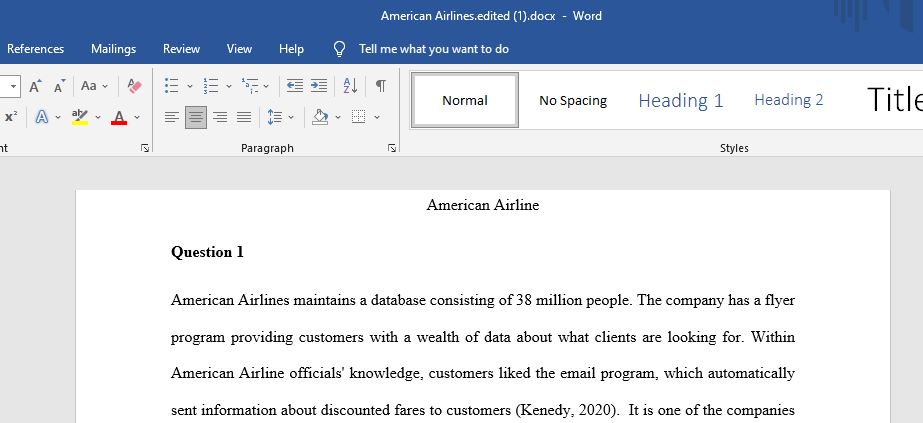This screenshot has width=923, height=423.
Task: Apply multilevel list
Action: point(250,86)
